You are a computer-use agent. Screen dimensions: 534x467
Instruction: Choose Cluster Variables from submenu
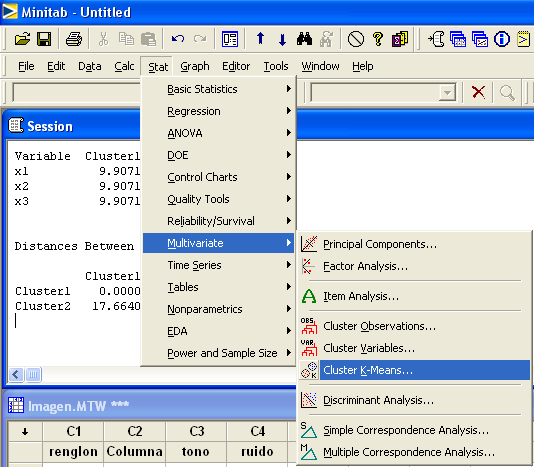click(x=414, y=348)
